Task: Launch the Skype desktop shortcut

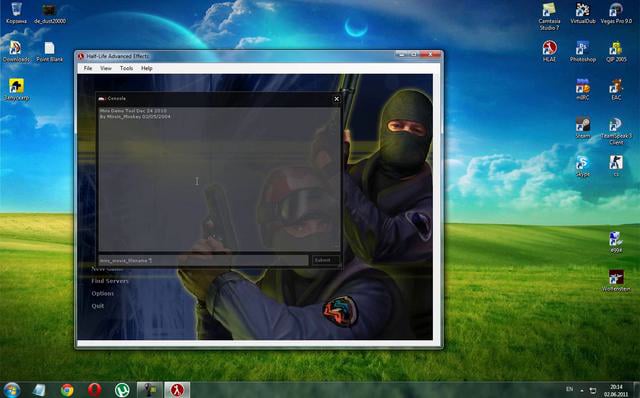Action: point(582,166)
